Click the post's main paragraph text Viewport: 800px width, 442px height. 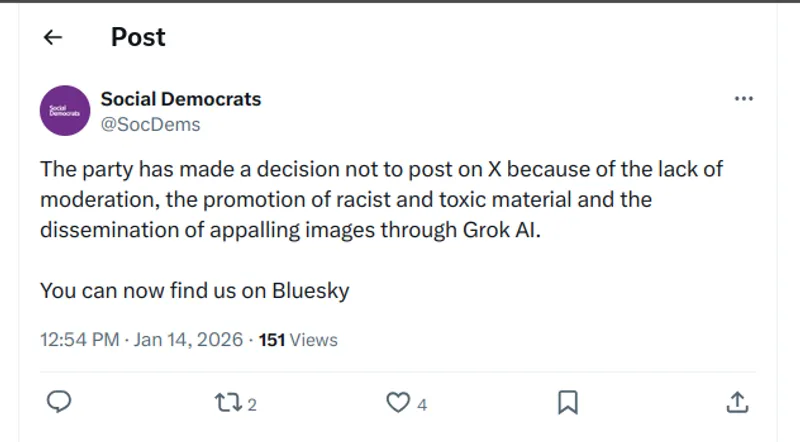[380, 199]
